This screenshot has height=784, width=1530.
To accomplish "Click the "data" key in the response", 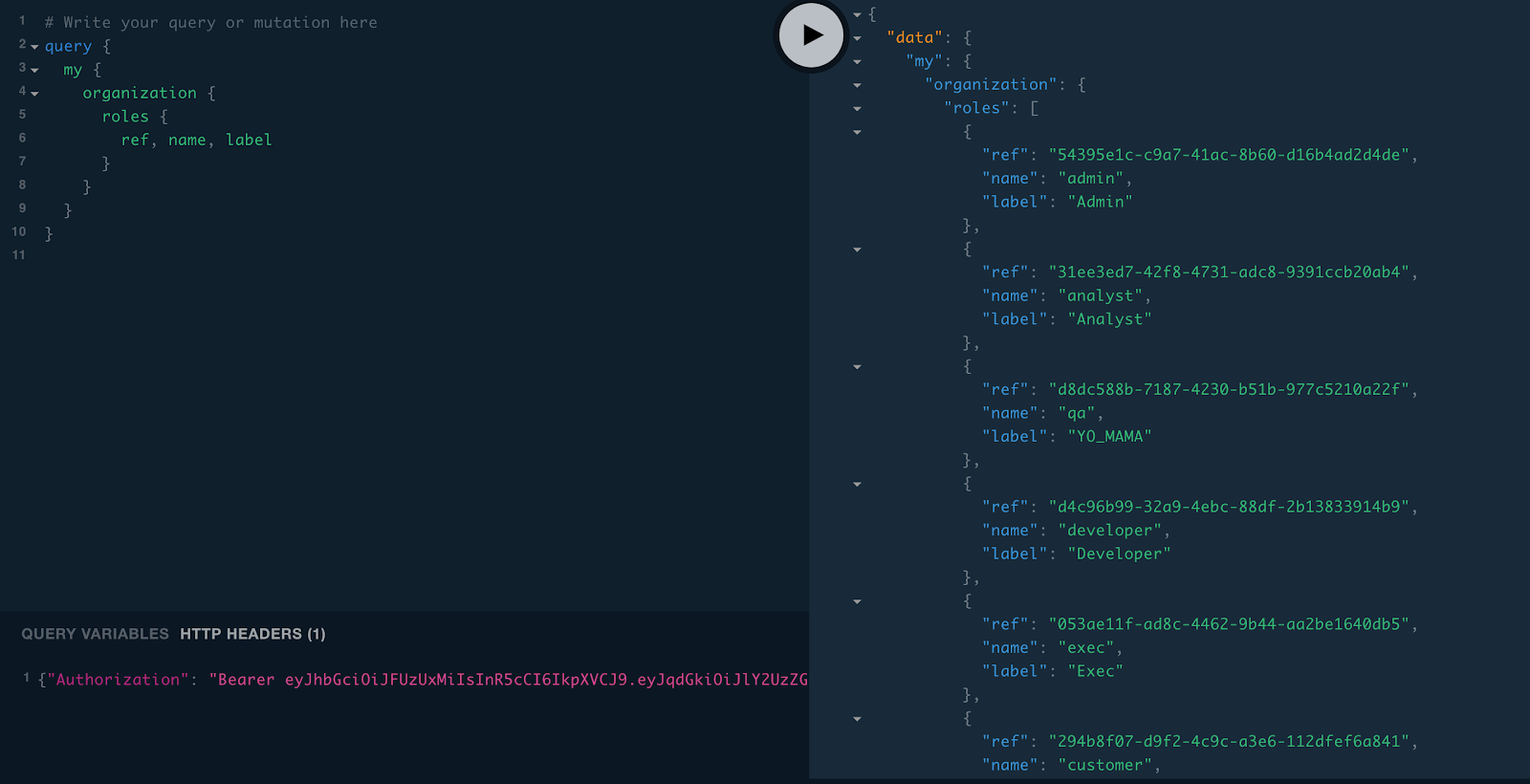I will [x=915, y=37].
